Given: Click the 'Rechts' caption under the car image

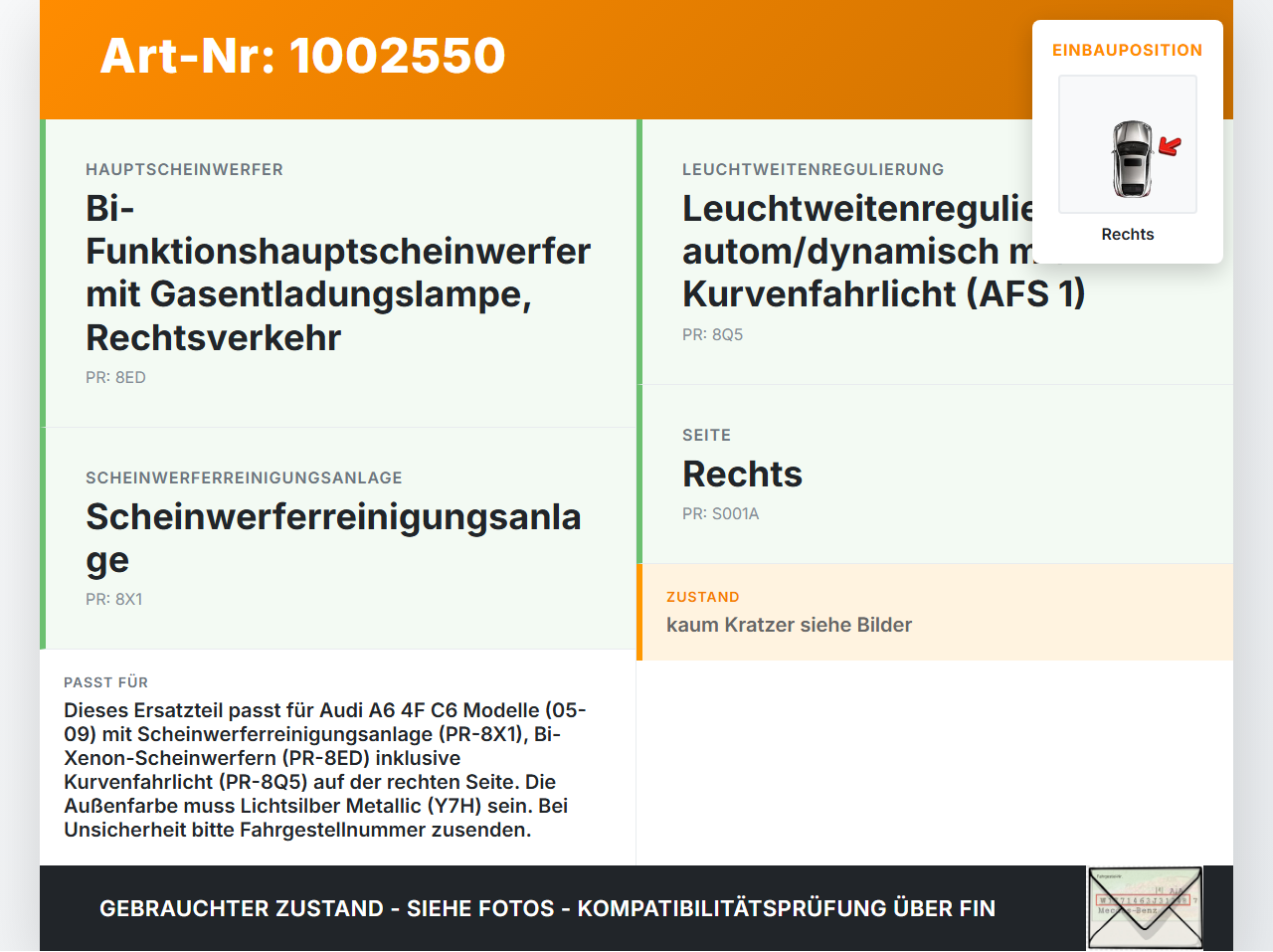Looking at the screenshot, I should pos(1128,234).
